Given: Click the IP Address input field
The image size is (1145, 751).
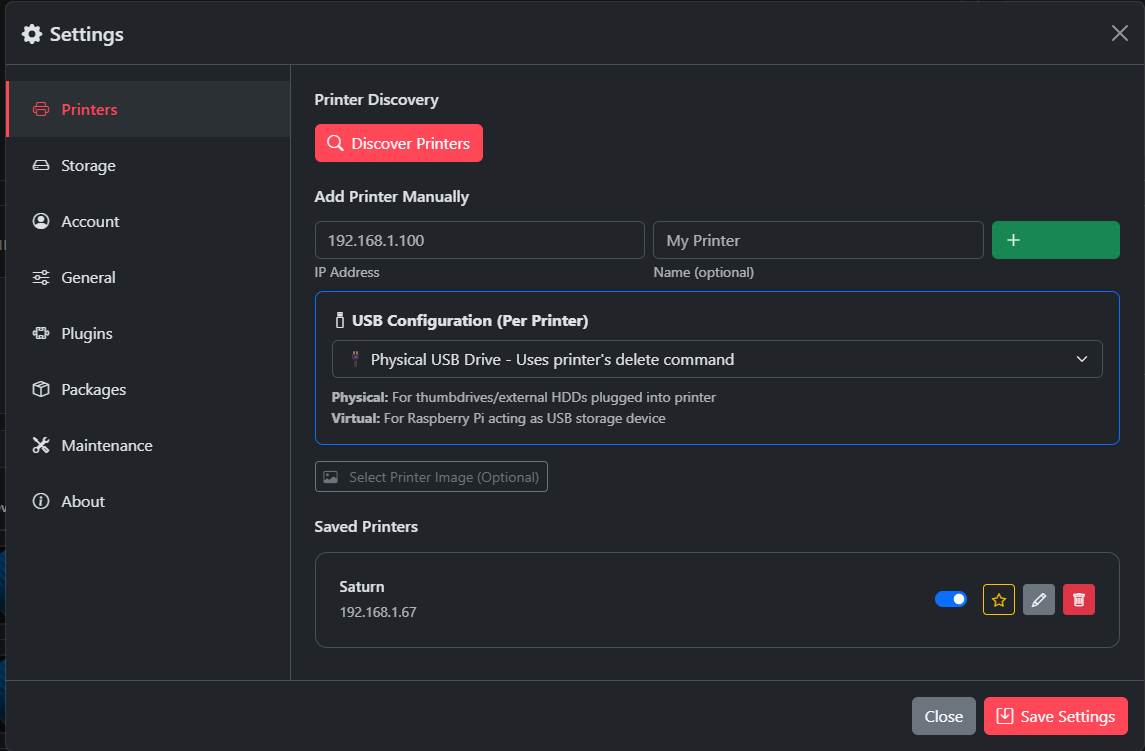Looking at the screenshot, I should click(x=479, y=240).
